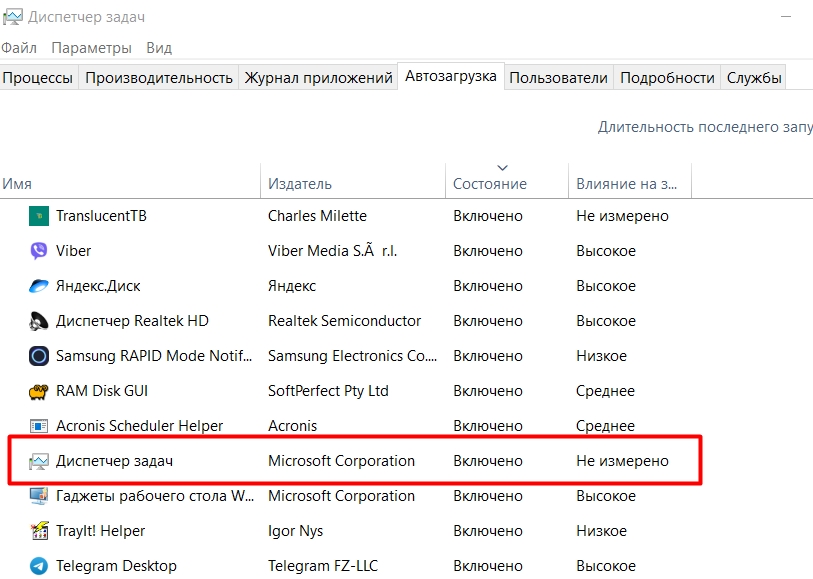Click the Samsung Electronics Co.... publisher cell
813x579 pixels.
(x=353, y=356)
